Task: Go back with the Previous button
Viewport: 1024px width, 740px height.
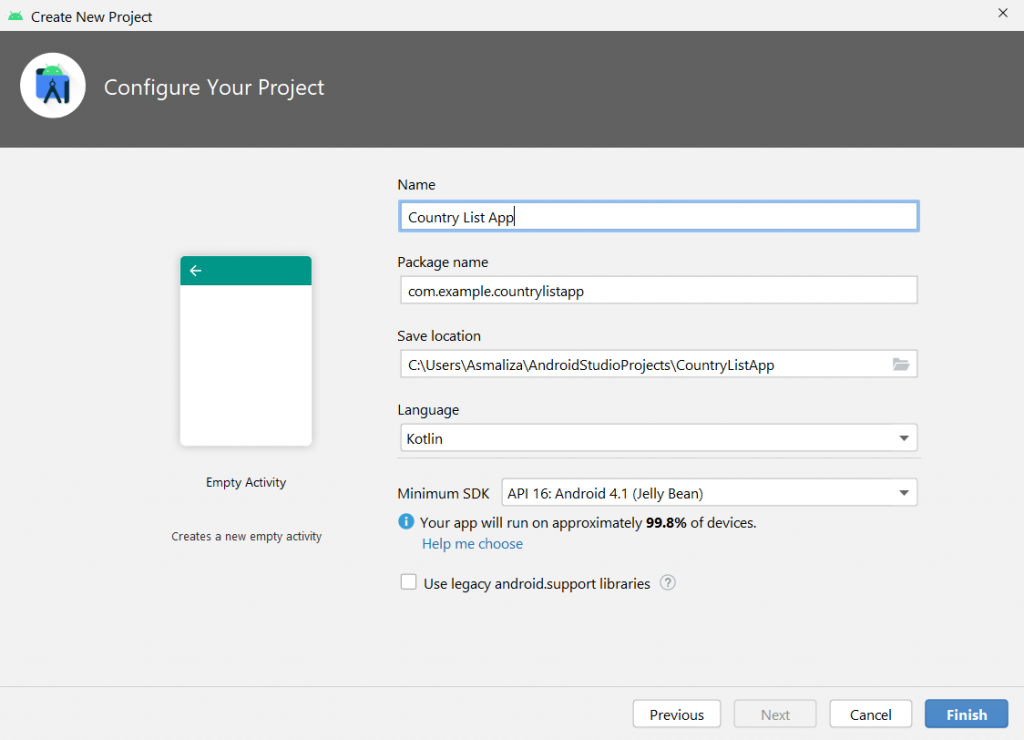Action: tap(676, 714)
